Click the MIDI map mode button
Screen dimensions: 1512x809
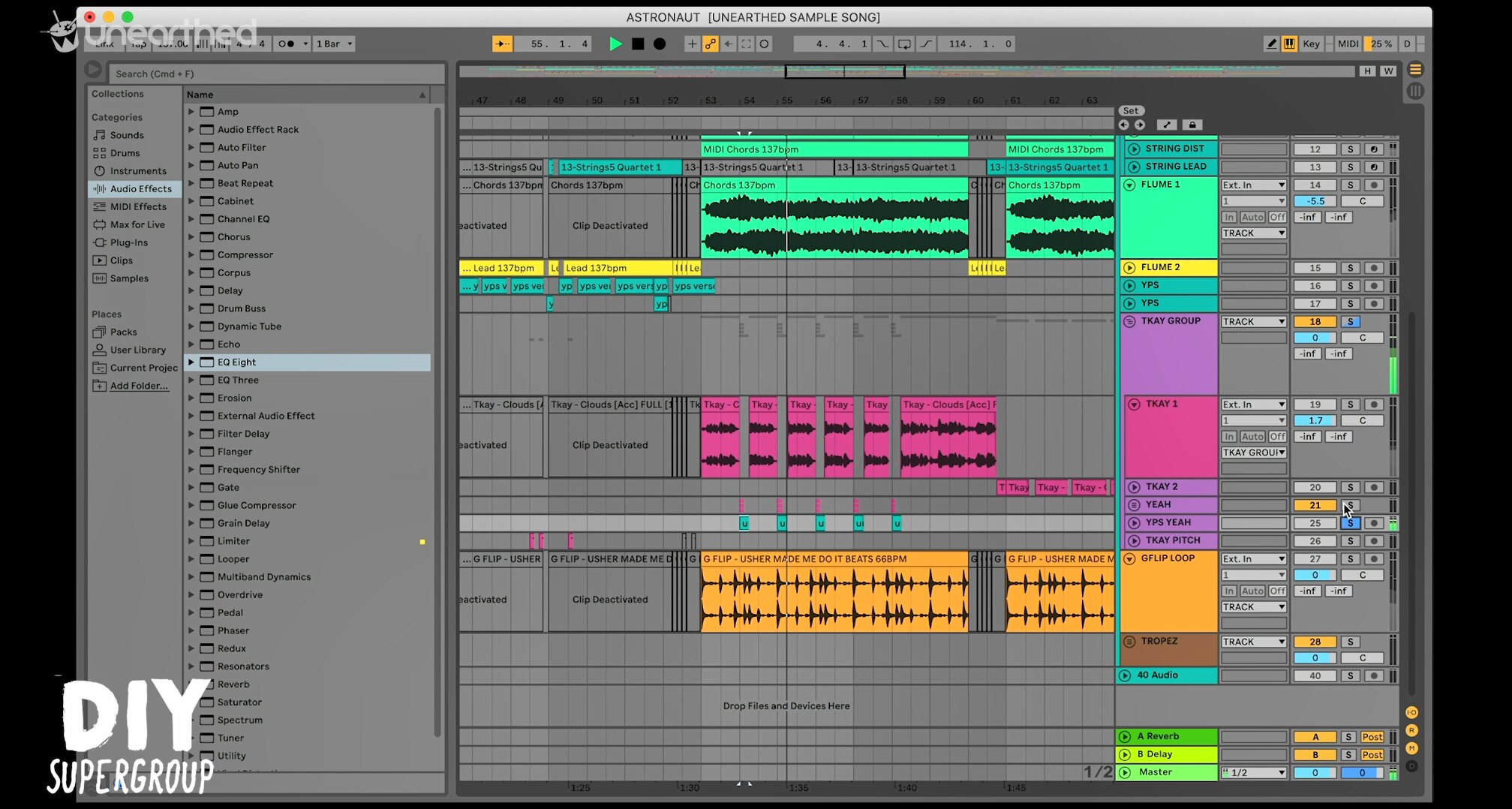point(1348,44)
